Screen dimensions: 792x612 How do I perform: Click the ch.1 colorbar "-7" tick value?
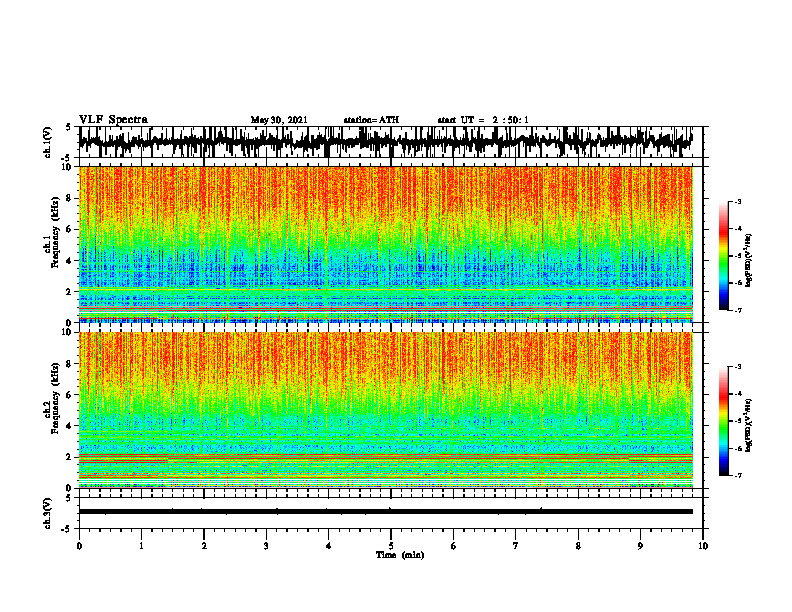[737, 310]
